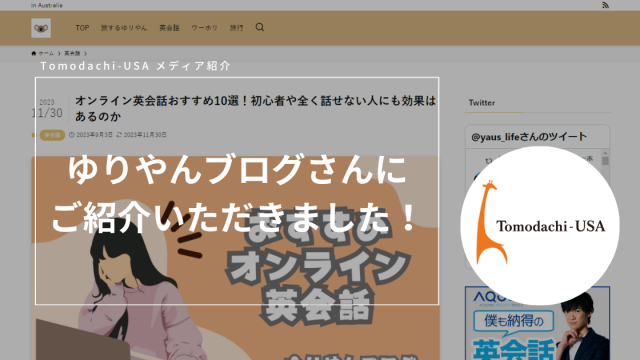Click the 英会話 breadcrumb link

point(72,53)
